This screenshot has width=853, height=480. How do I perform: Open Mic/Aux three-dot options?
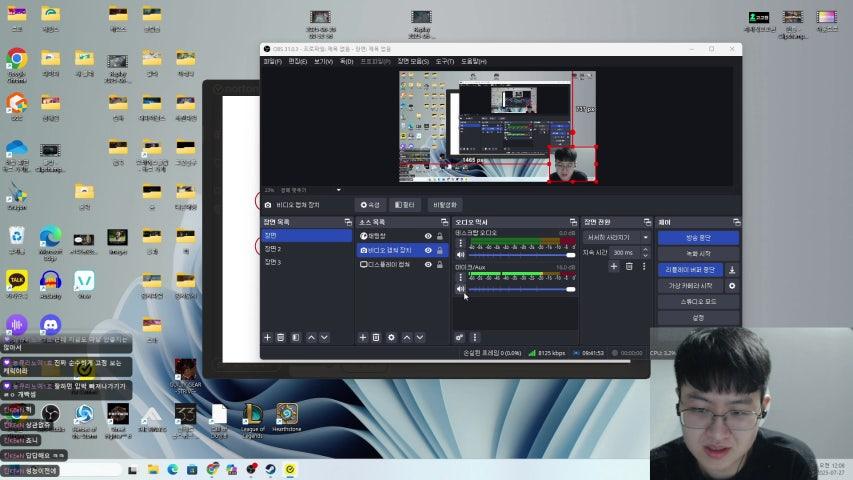point(460,278)
